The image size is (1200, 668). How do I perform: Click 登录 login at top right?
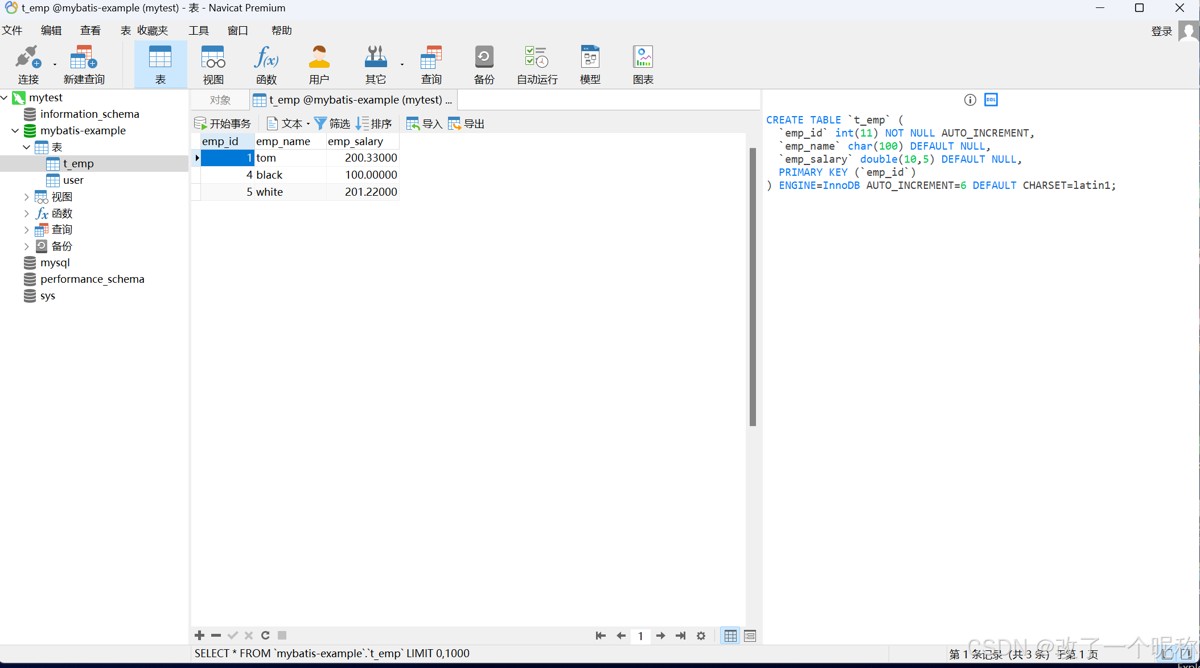point(1161,32)
